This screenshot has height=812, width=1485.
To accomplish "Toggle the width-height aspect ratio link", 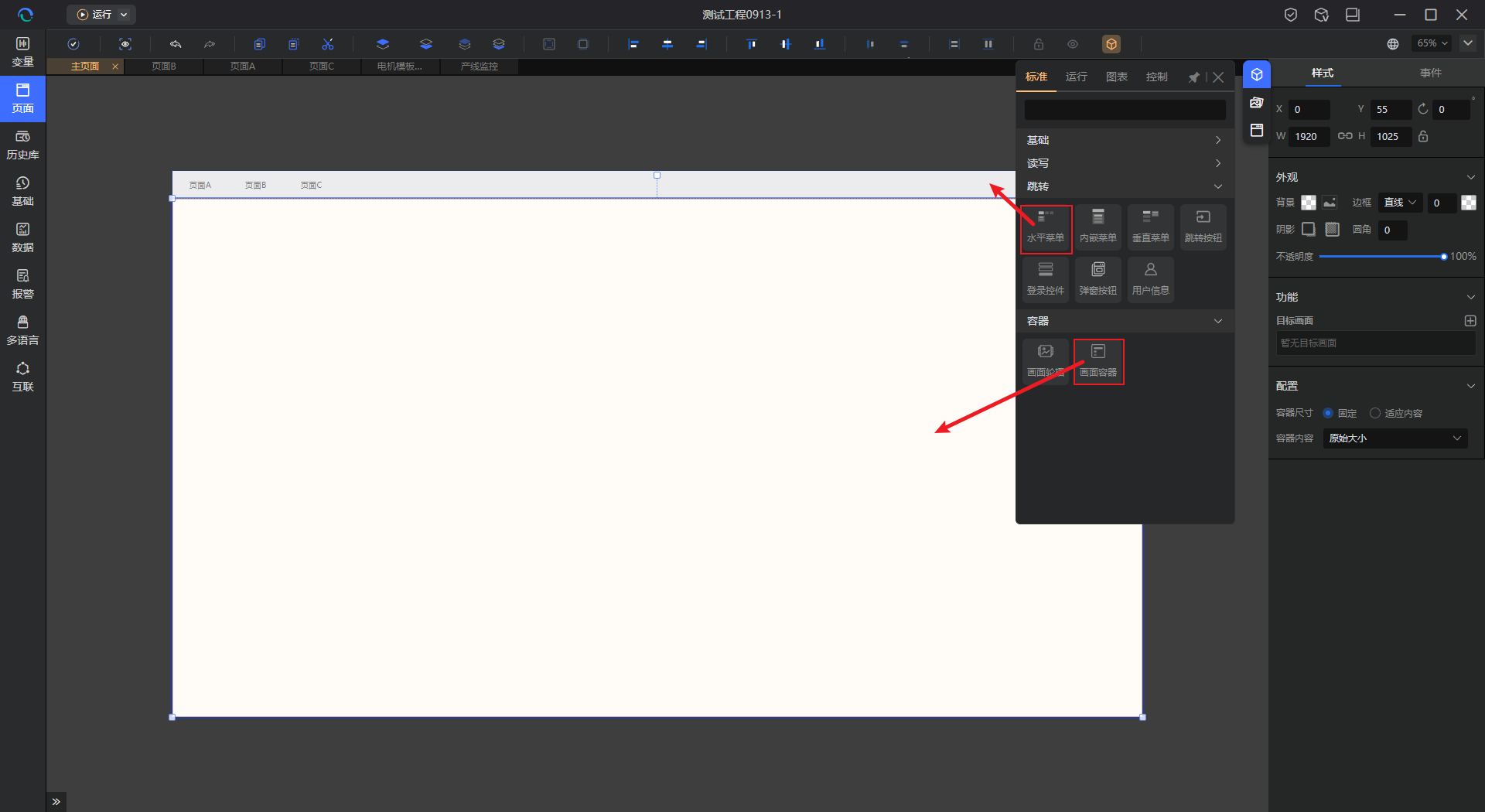I will [1345, 136].
